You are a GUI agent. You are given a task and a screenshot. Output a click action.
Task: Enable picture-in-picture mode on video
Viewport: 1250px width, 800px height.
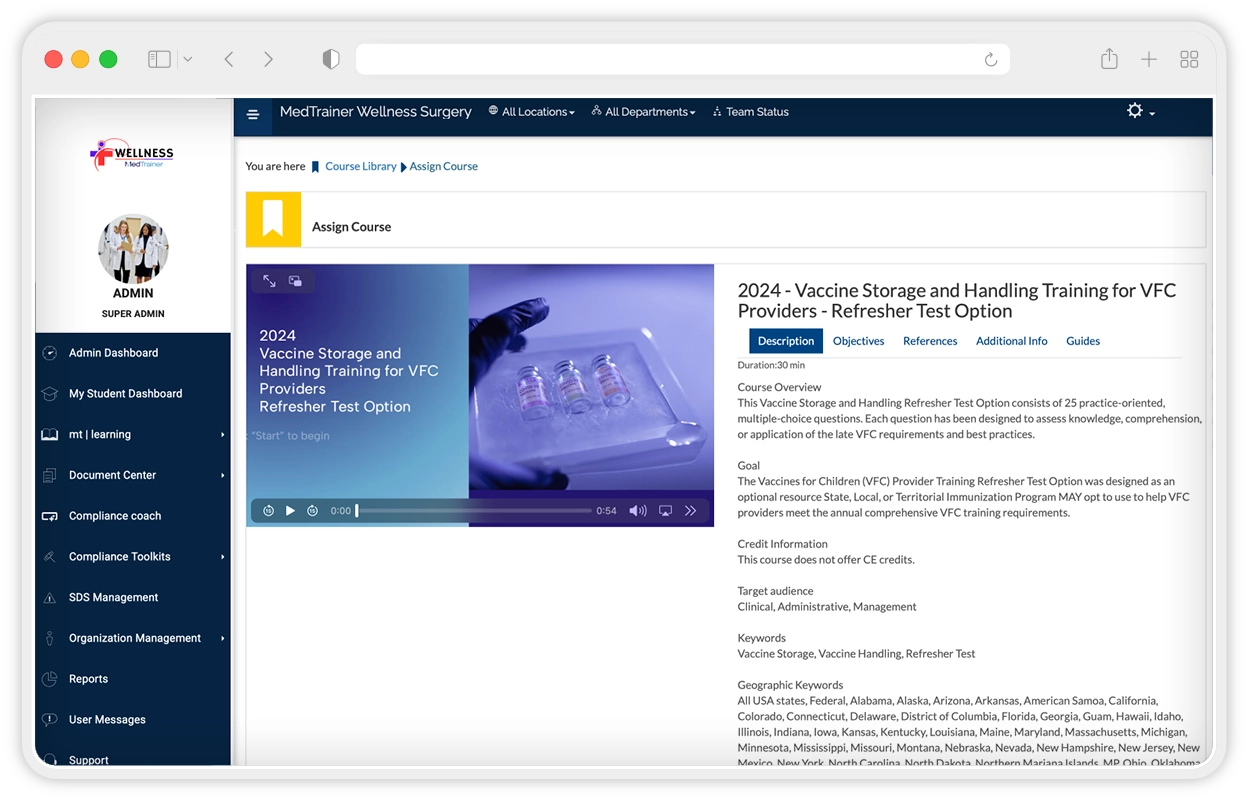point(295,282)
